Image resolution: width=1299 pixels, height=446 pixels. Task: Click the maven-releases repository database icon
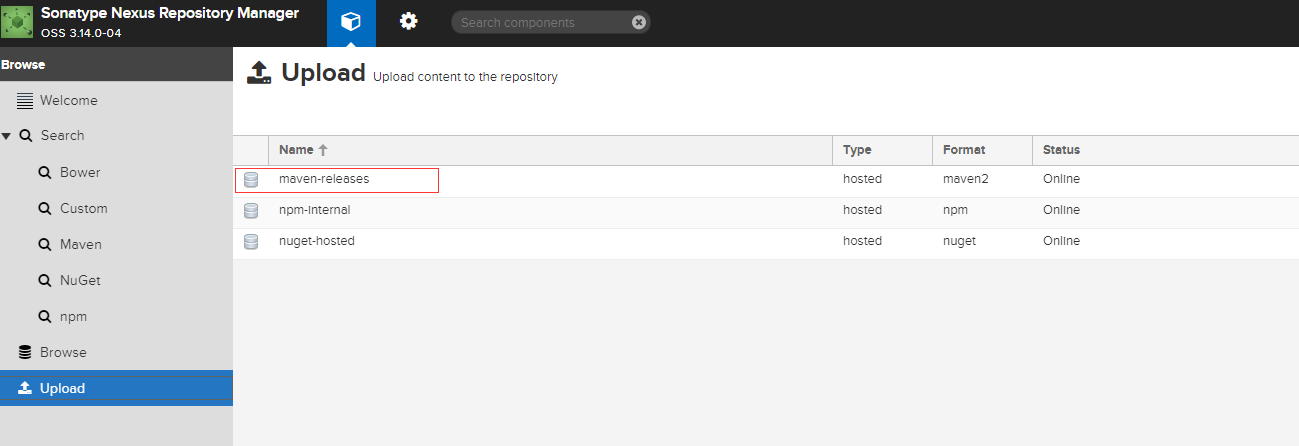251,180
